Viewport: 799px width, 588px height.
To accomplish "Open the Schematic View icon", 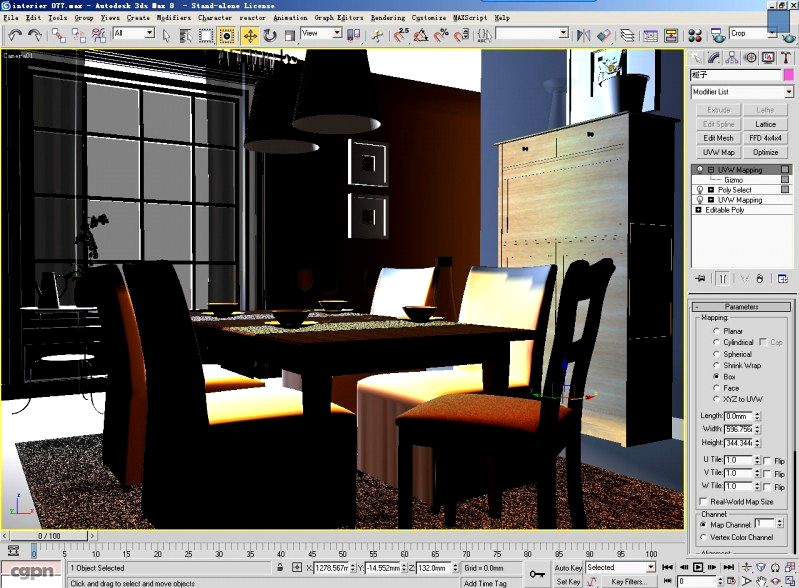I will click(671, 35).
